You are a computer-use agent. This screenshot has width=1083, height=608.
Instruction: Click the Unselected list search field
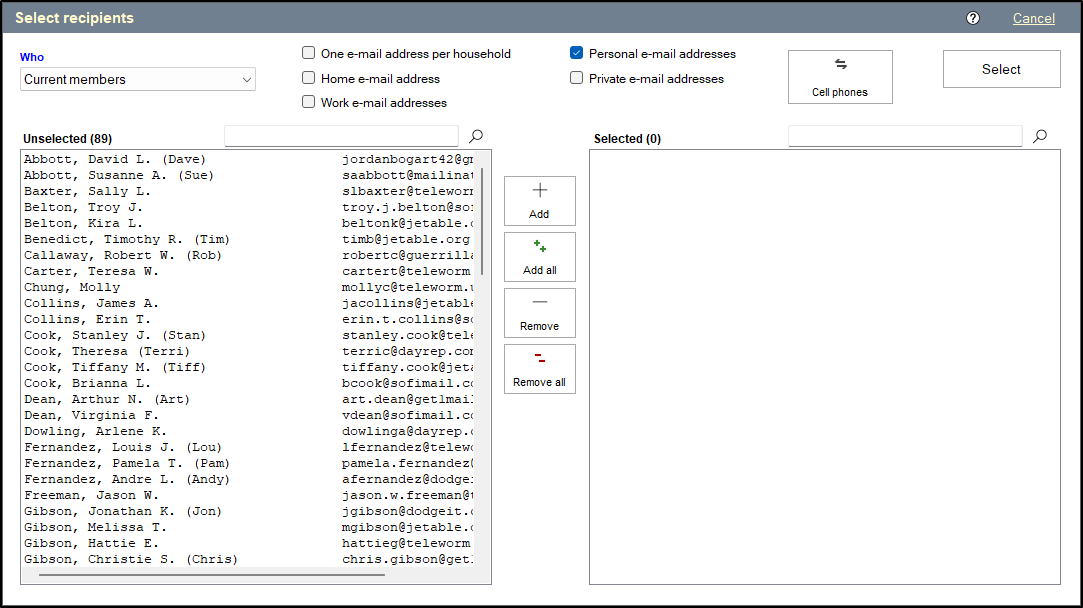pos(341,136)
